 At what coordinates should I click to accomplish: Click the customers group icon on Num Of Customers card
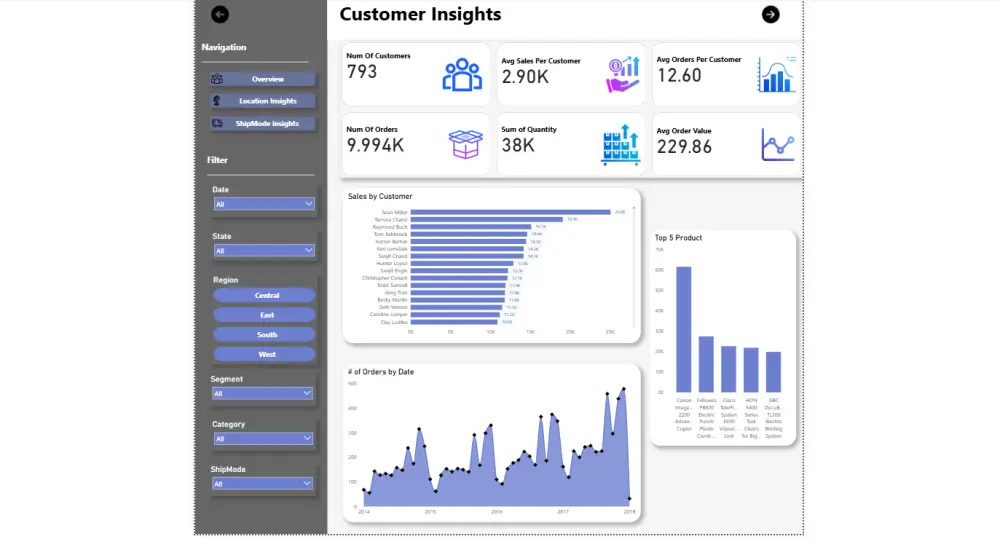pos(462,75)
